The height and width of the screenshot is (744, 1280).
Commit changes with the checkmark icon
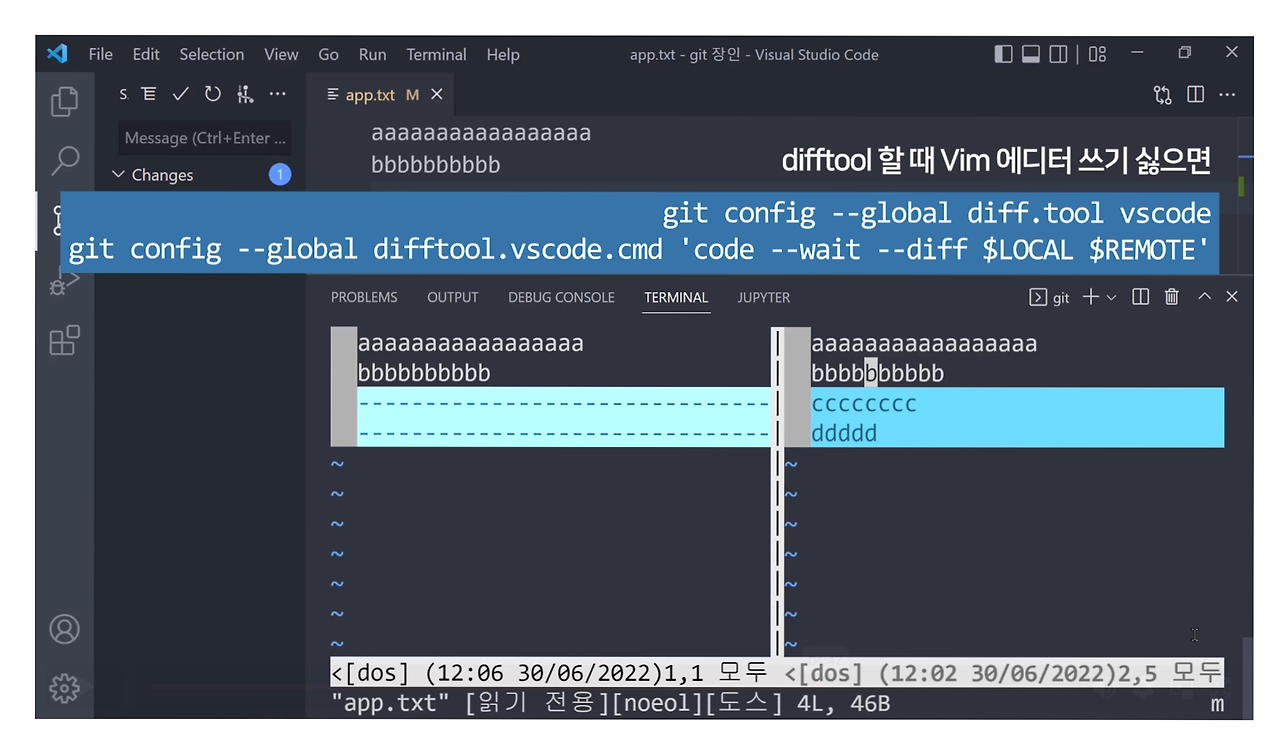pos(180,94)
